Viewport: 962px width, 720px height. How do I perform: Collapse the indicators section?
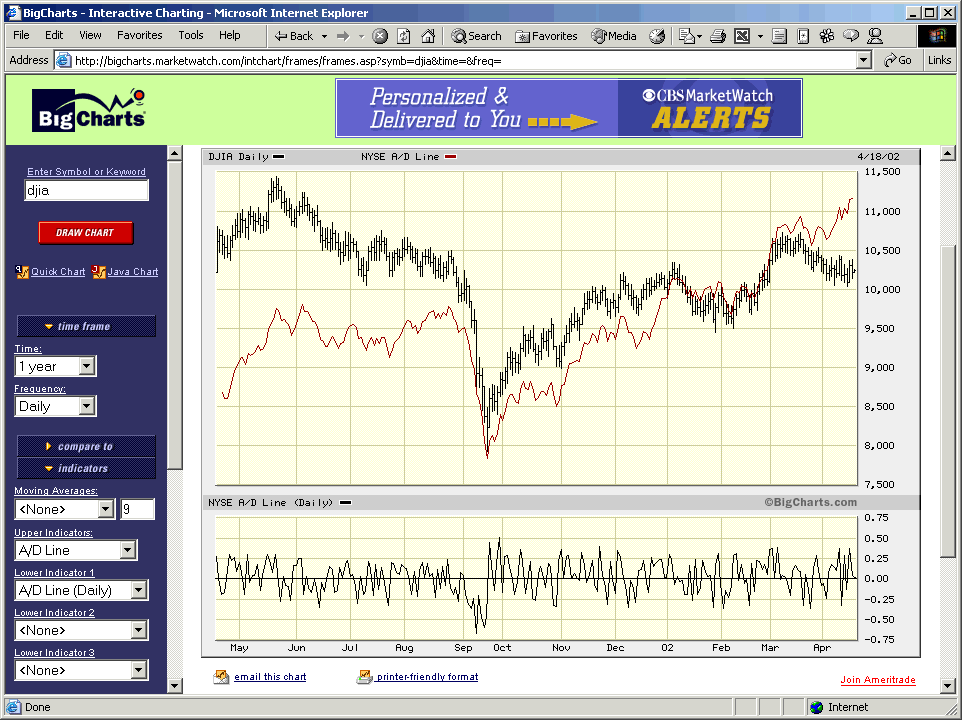tap(85, 468)
